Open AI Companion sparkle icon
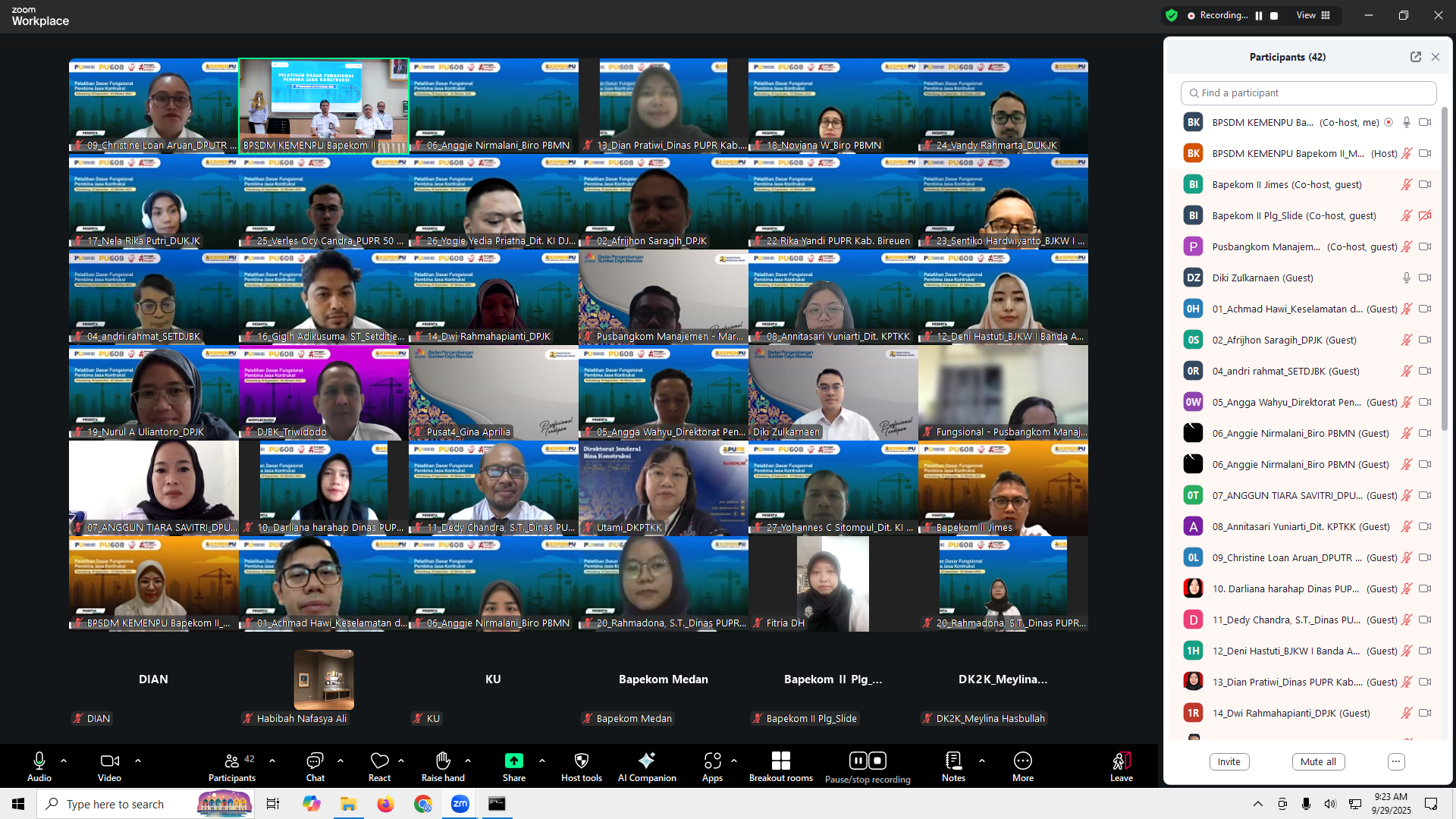This screenshot has height=819, width=1456. pyautogui.click(x=647, y=761)
